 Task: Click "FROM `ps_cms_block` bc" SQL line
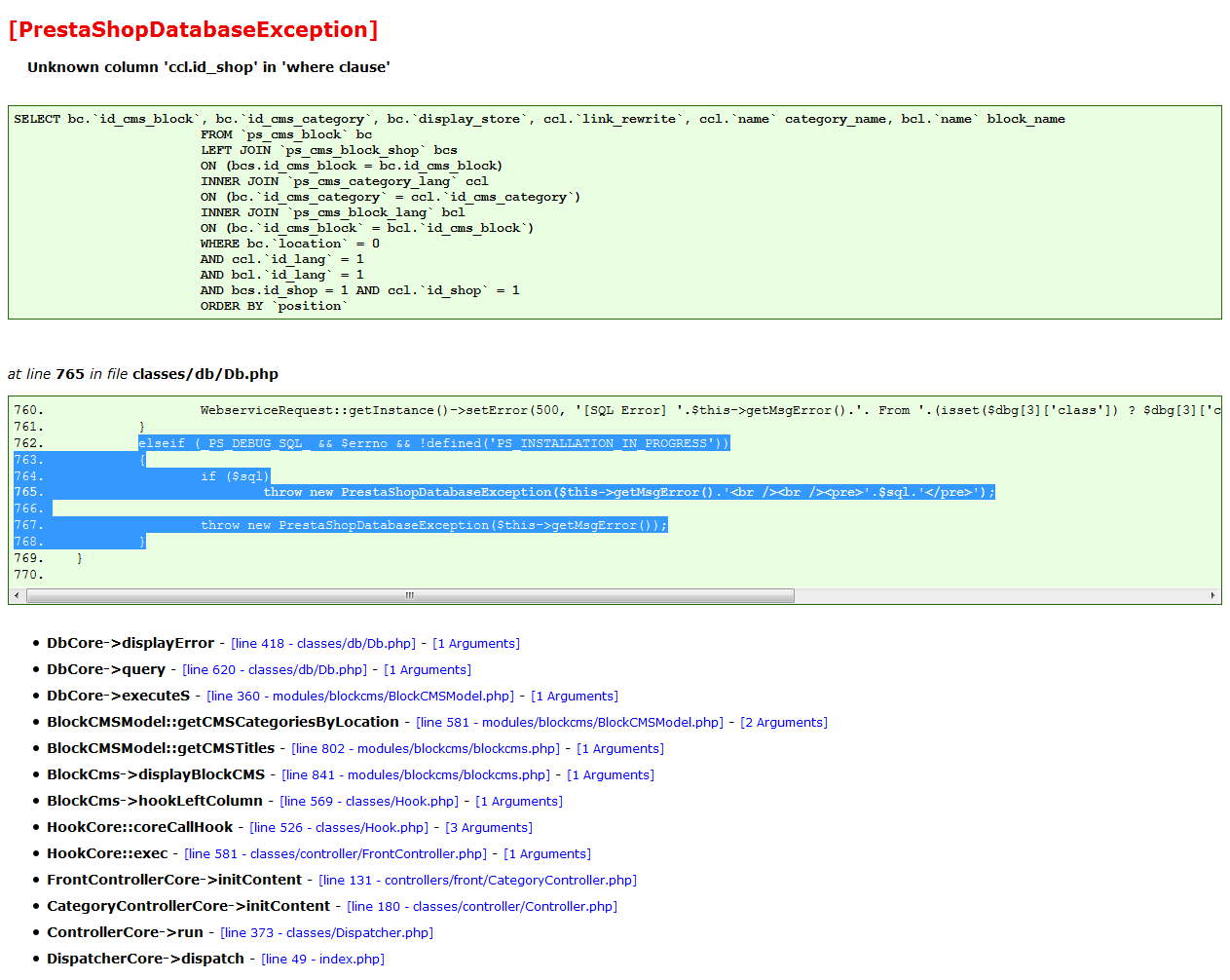tap(286, 134)
